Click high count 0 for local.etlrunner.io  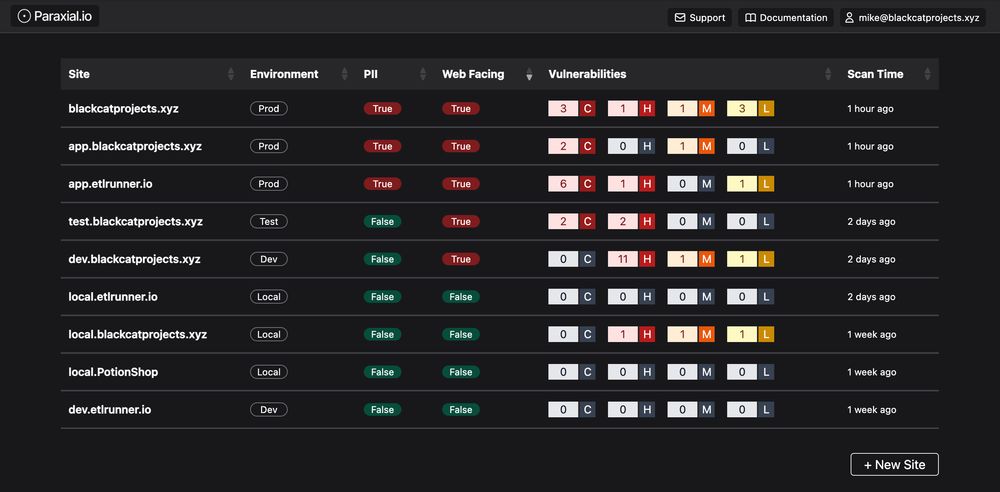click(x=623, y=297)
